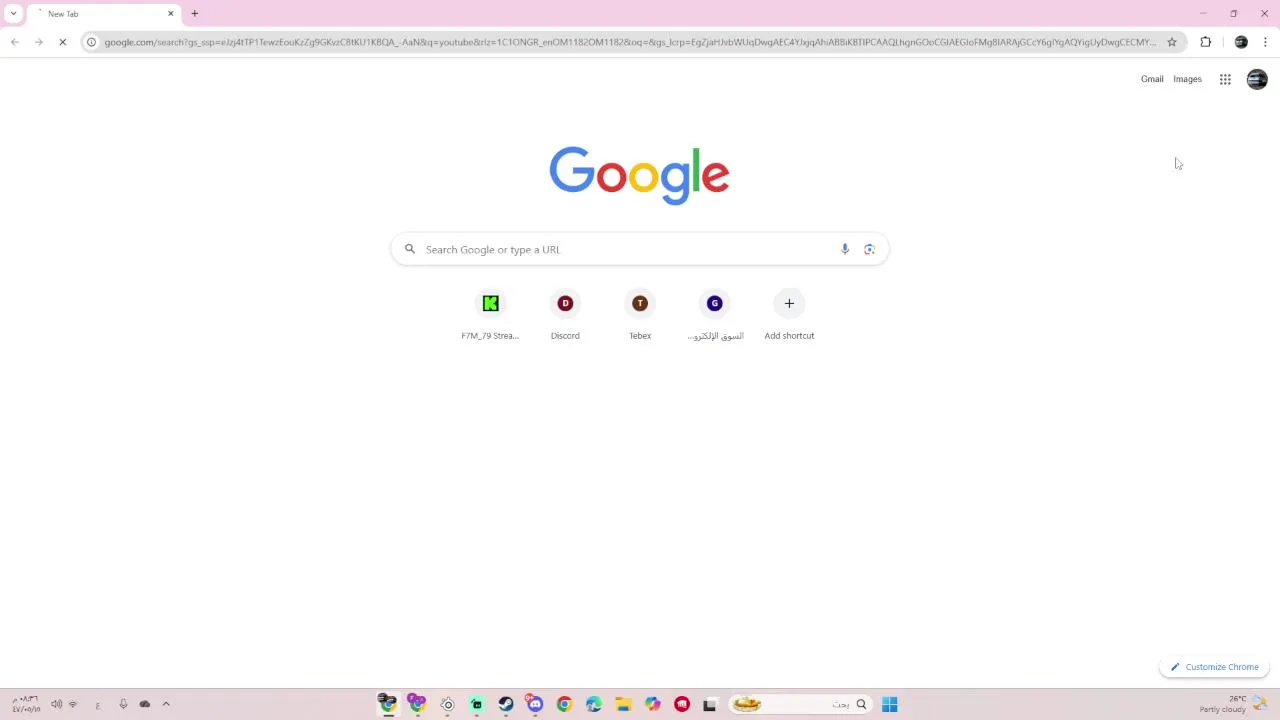Image resolution: width=1280 pixels, height=720 pixels.
Task: Click the microphone tray icon
Action: (123, 704)
